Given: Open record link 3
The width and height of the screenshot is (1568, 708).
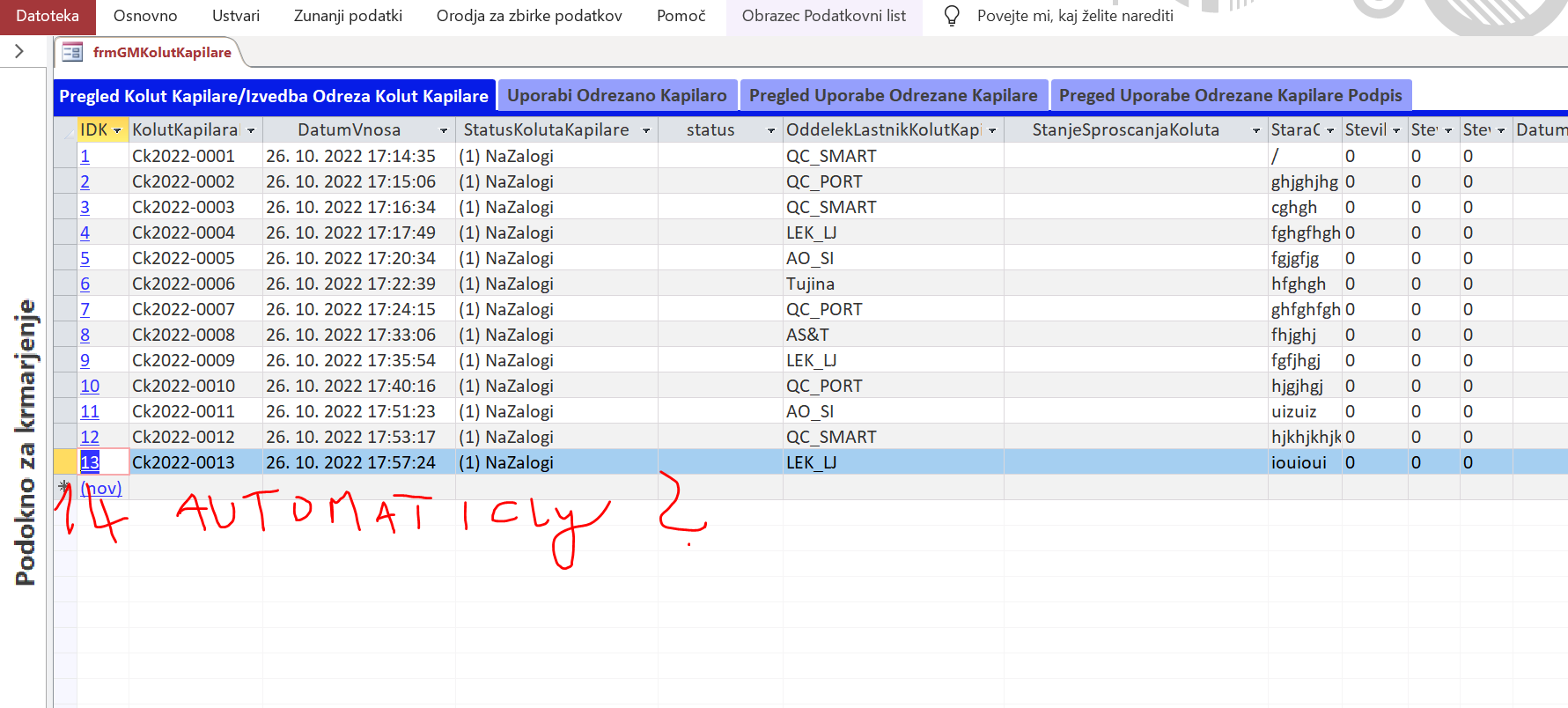Looking at the screenshot, I should (85, 207).
